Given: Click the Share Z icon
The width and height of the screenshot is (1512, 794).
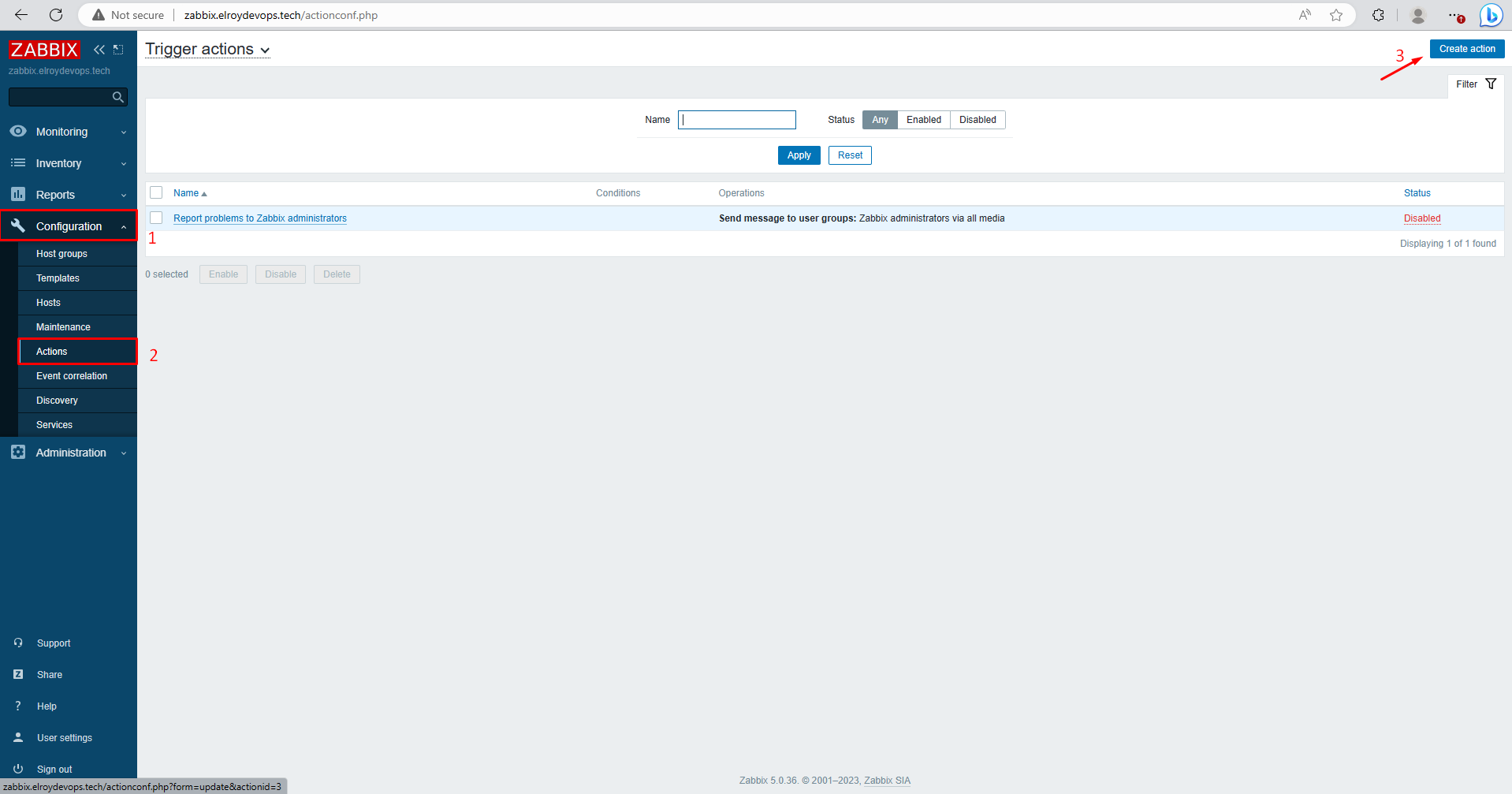Looking at the screenshot, I should [18, 674].
